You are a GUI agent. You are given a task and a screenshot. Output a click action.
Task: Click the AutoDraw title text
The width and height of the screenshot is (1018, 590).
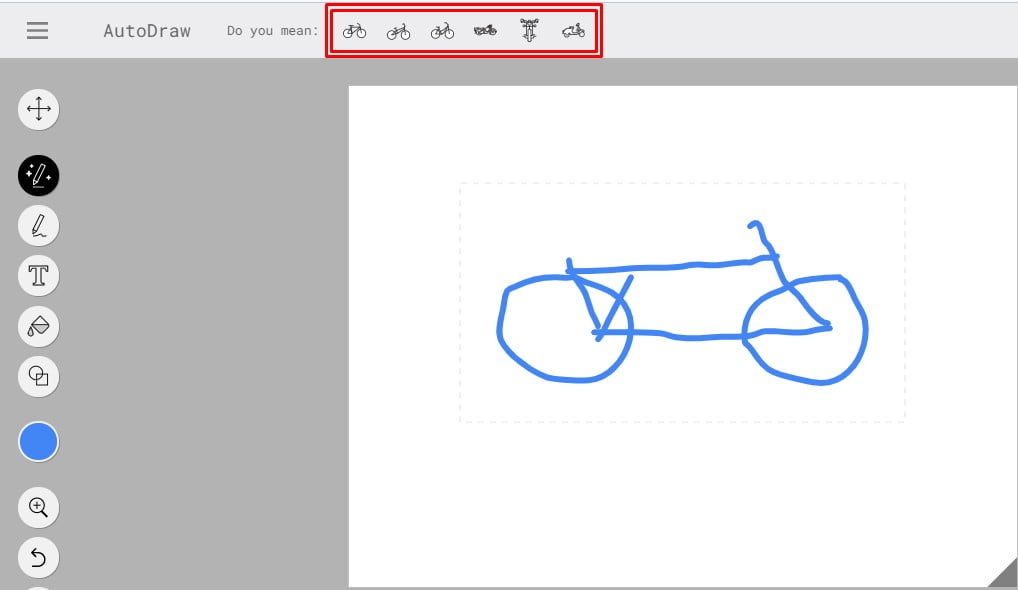click(x=147, y=31)
